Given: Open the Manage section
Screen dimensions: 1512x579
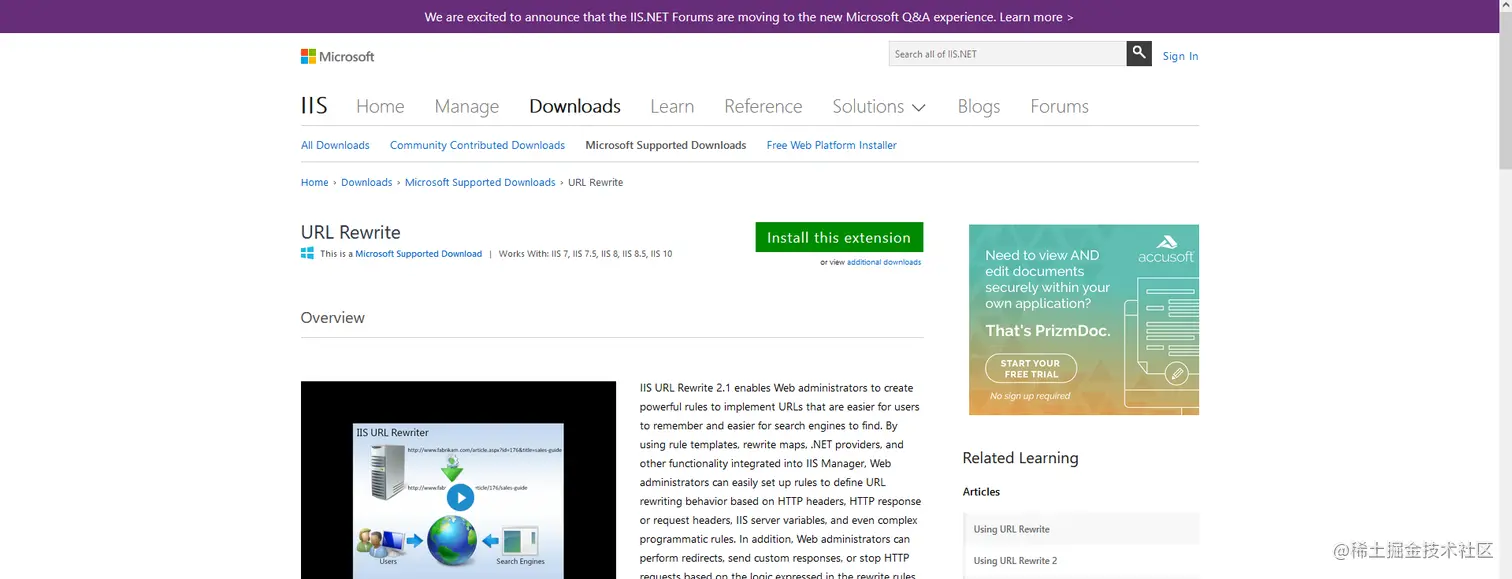Looking at the screenshot, I should pyautogui.click(x=467, y=106).
